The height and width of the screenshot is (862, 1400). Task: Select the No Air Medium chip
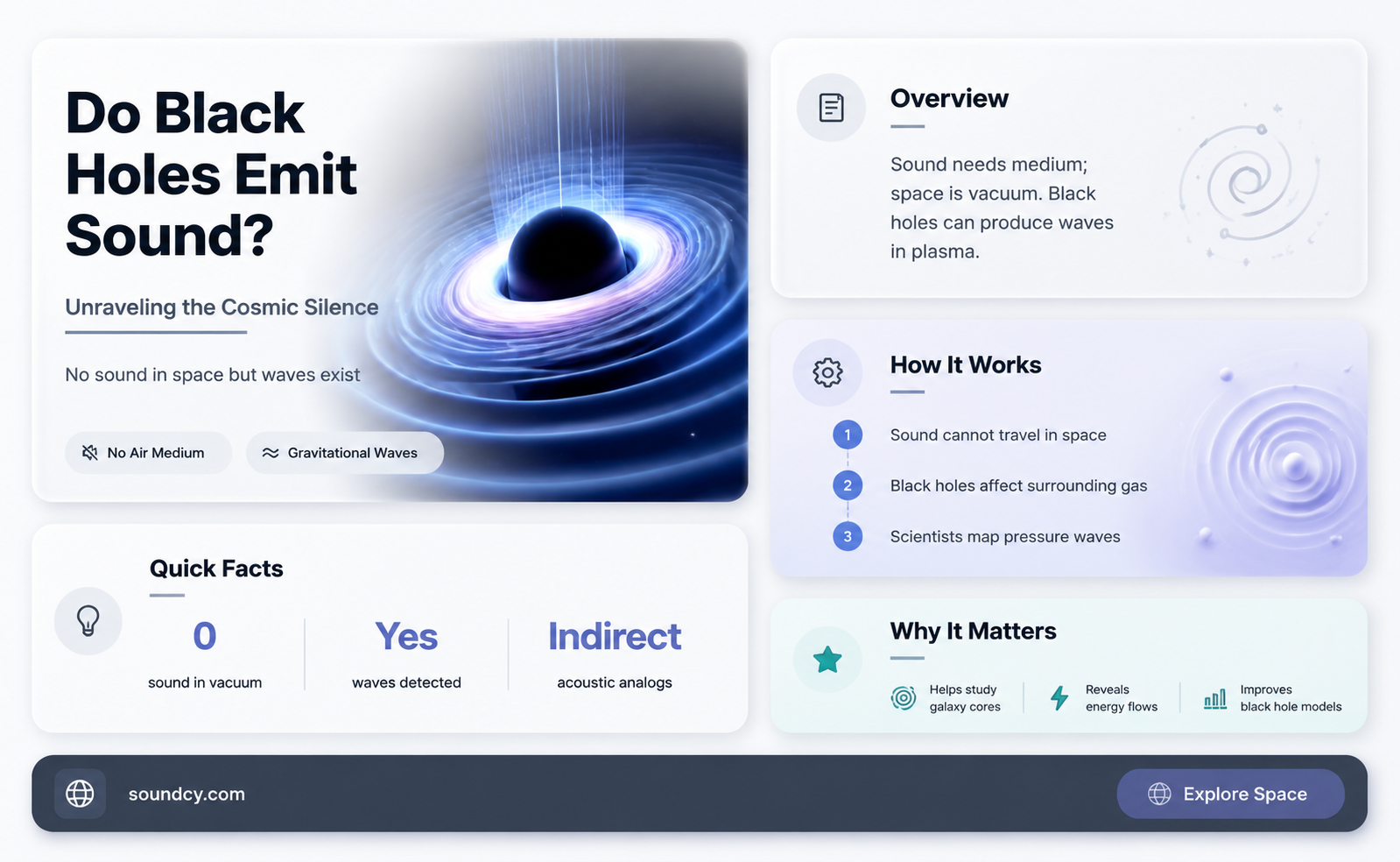[x=149, y=453]
